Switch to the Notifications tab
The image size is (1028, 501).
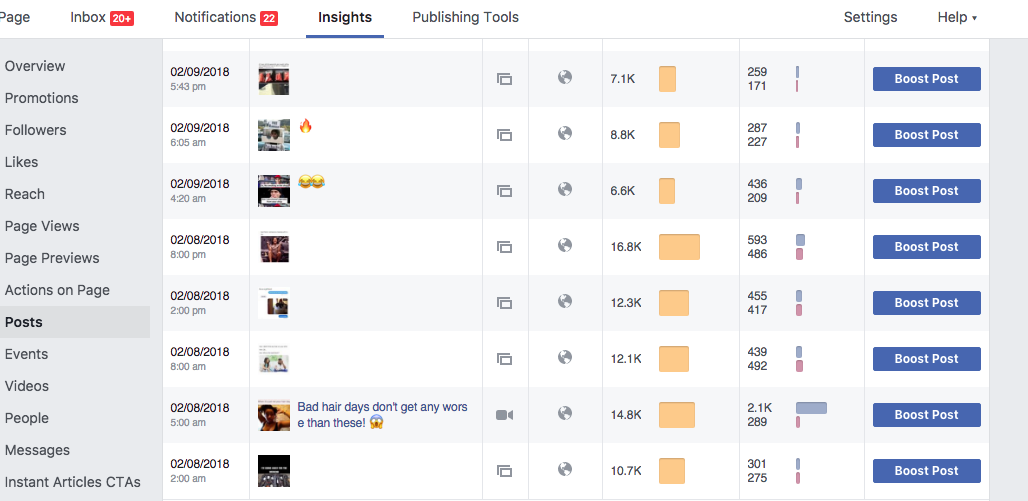(x=225, y=17)
